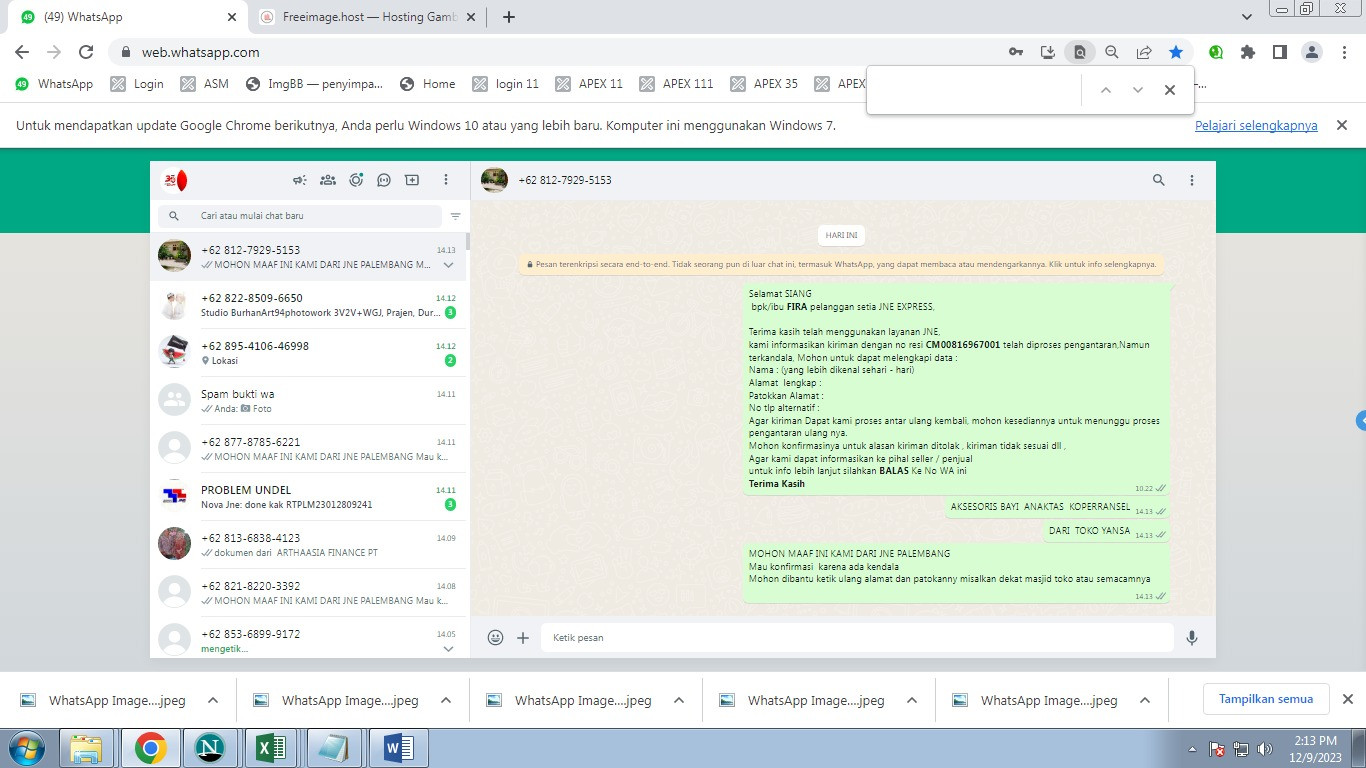The width and height of the screenshot is (1366, 768).
Task: Click the zoom magnifier icon in address bar
Action: coord(1112,52)
